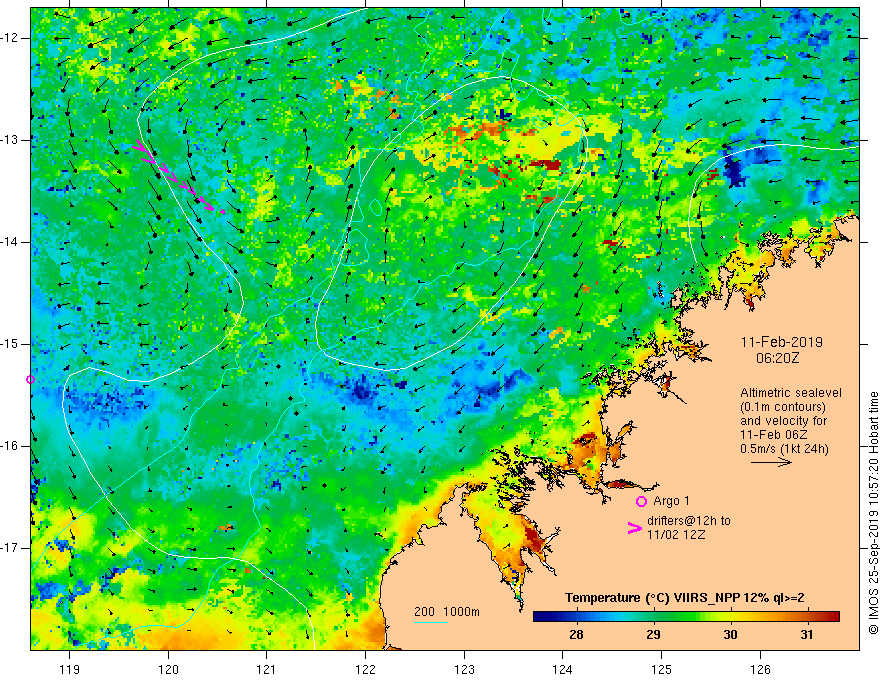The width and height of the screenshot is (880, 680).
Task: Click the '(0.1m contours)' legend text
Action: pyautogui.click(x=783, y=407)
